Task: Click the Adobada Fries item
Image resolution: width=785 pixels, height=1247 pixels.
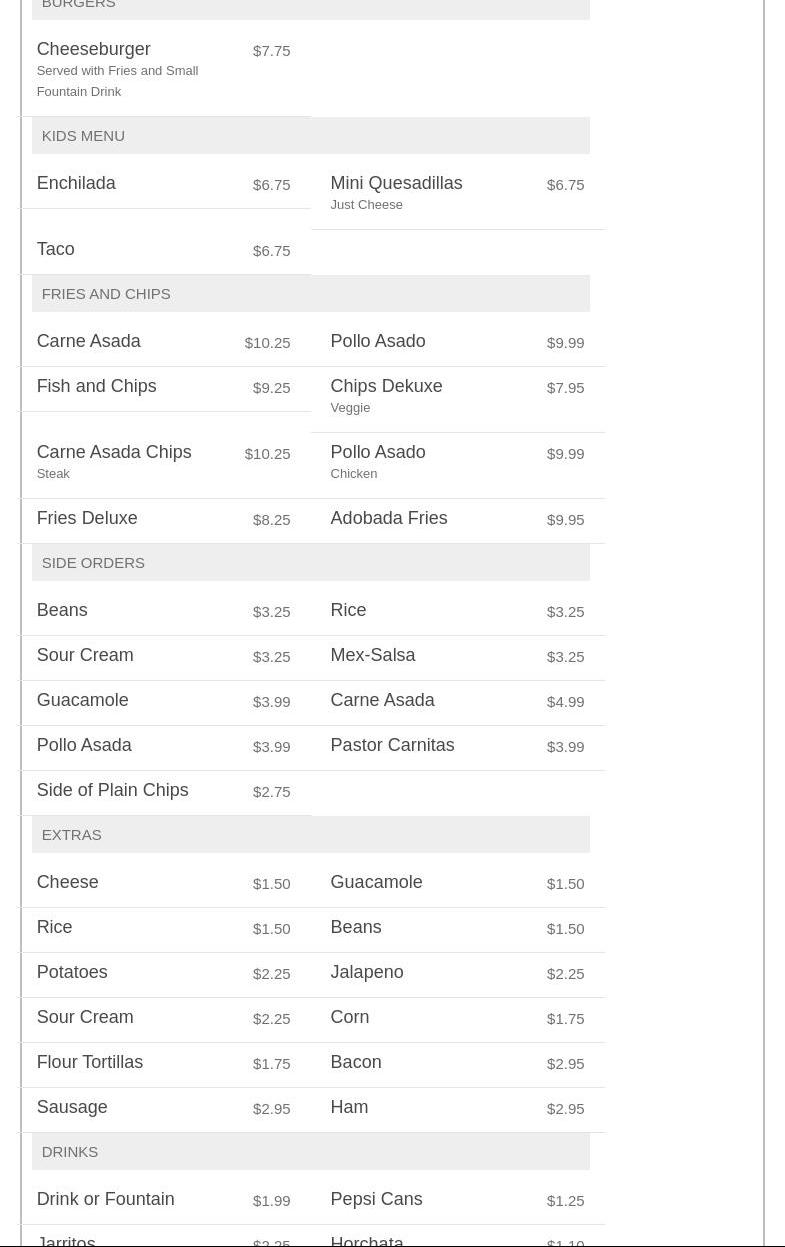Action: [388, 518]
